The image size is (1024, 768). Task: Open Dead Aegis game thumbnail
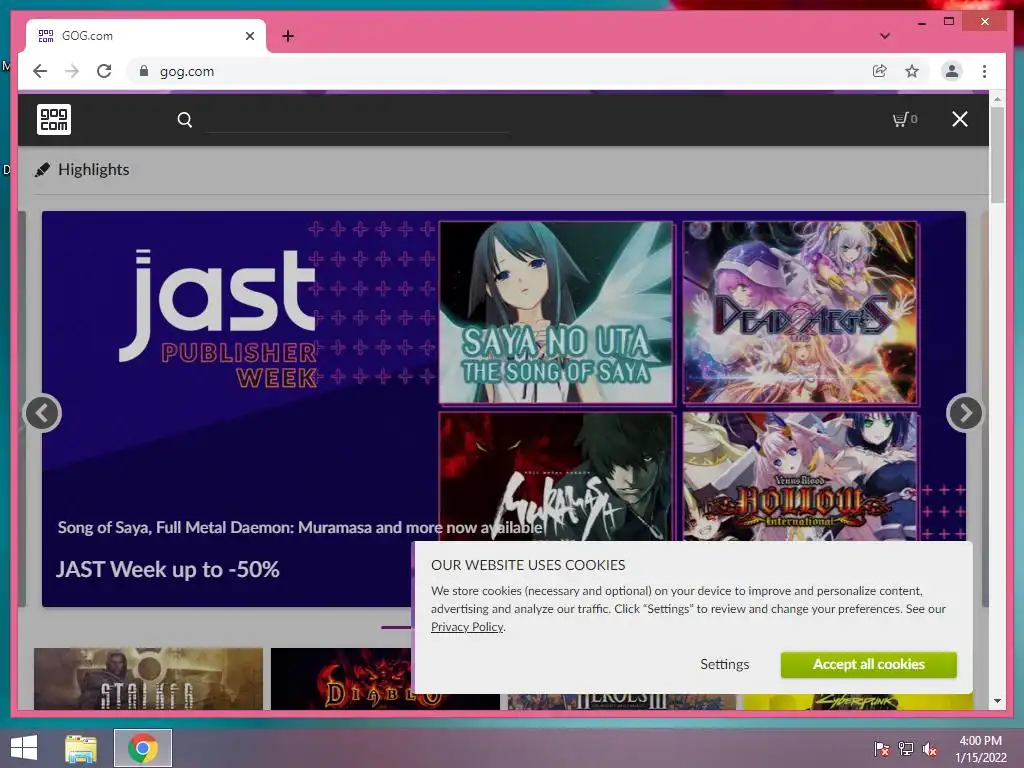[800, 312]
